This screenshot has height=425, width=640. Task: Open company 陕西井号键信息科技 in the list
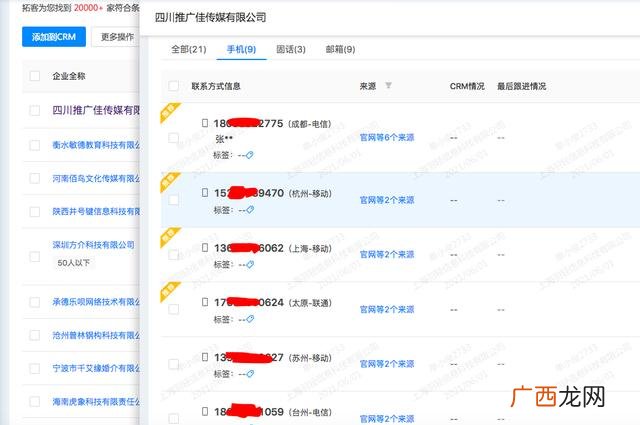96,211
